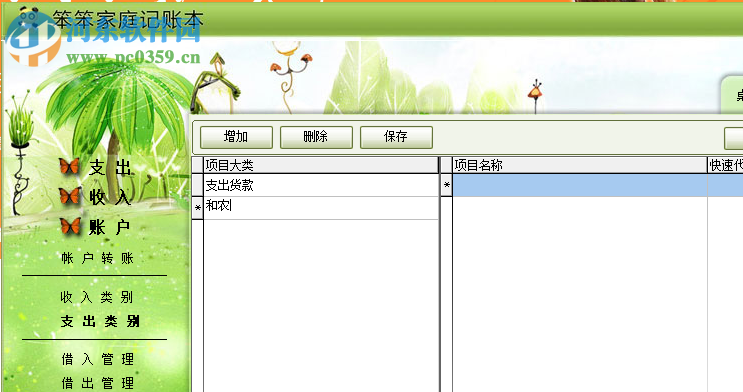Image resolution: width=743 pixels, height=392 pixels.
Task: Click asterisk row marker in 项目名称 table
Action: click(x=446, y=185)
